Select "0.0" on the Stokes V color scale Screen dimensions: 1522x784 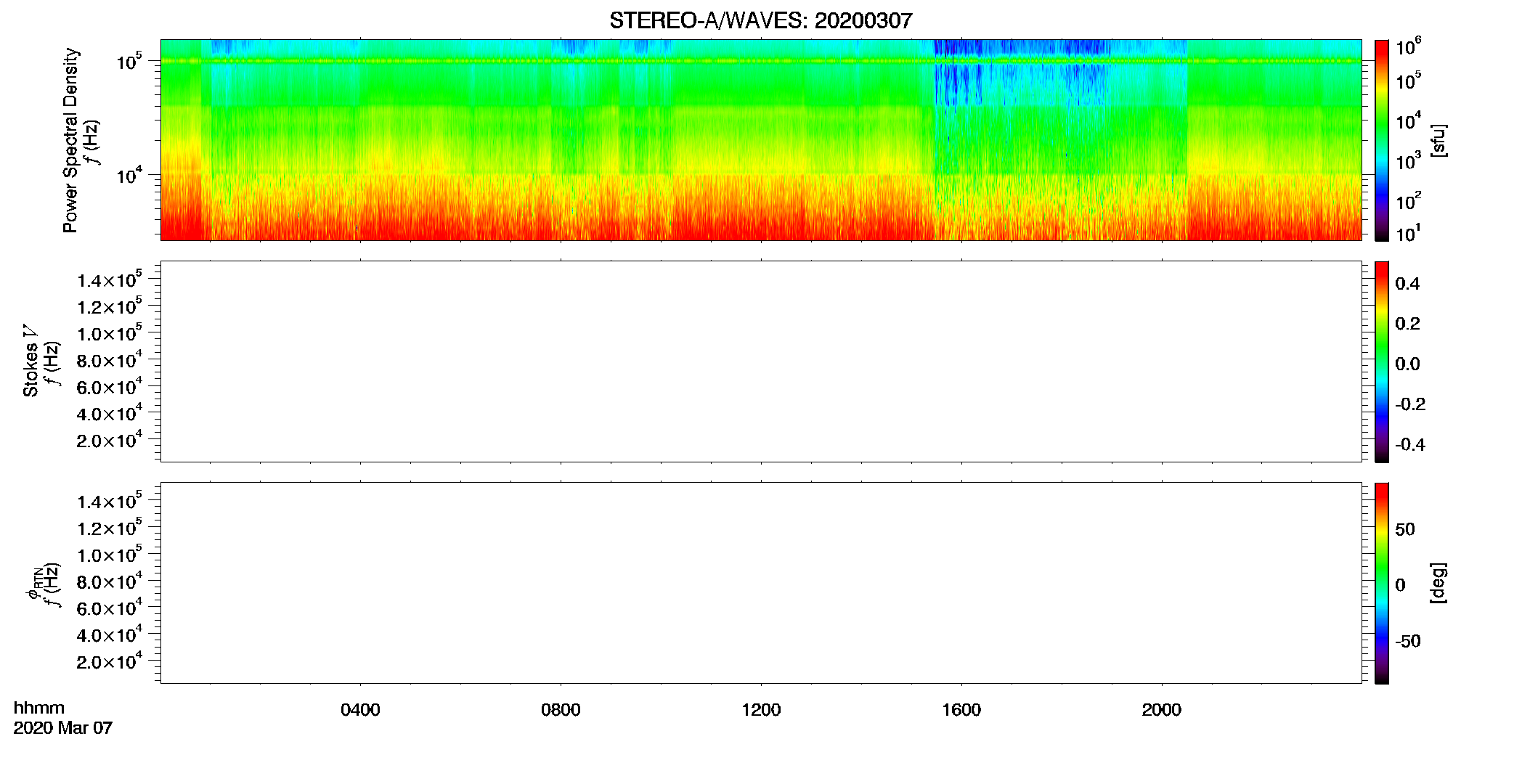click(x=1407, y=364)
